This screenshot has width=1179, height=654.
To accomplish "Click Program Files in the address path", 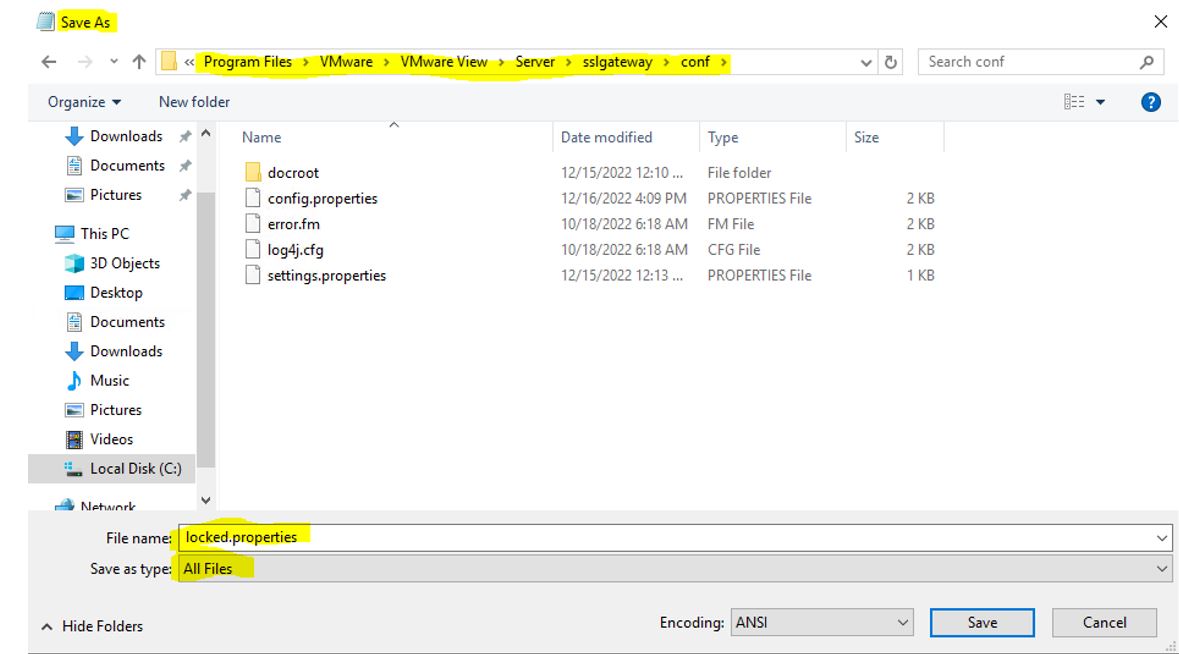I will 247,62.
